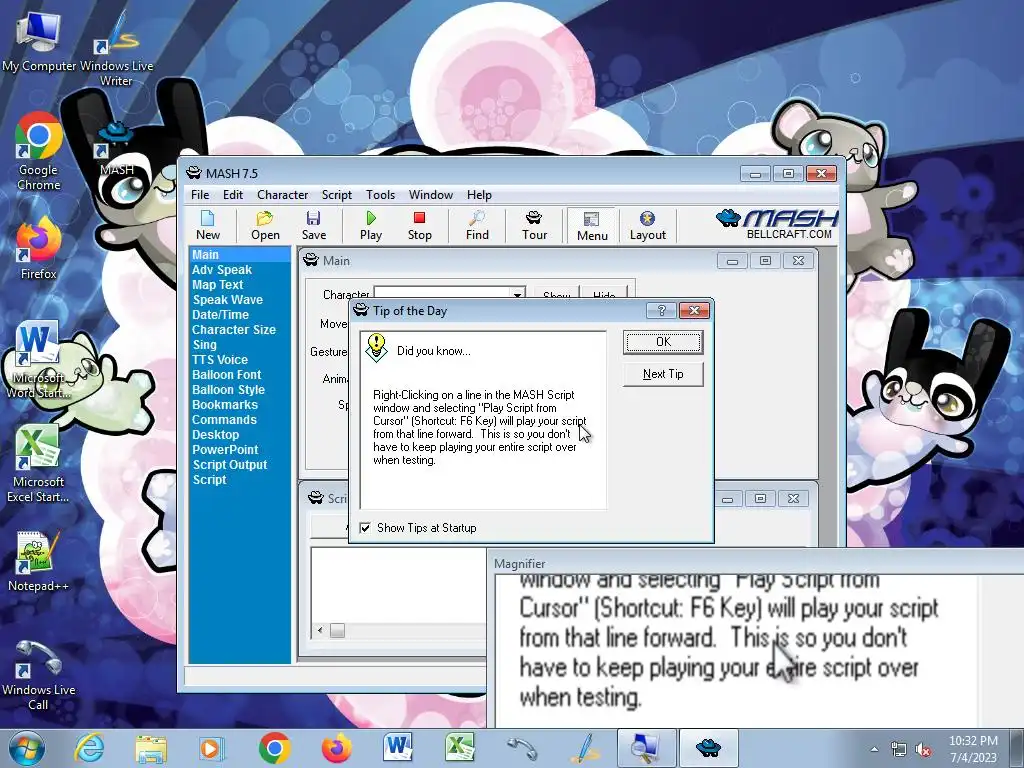This screenshot has height=768, width=1024.
Task: Select the Windows Live Call desktop icon
Action: (38, 675)
